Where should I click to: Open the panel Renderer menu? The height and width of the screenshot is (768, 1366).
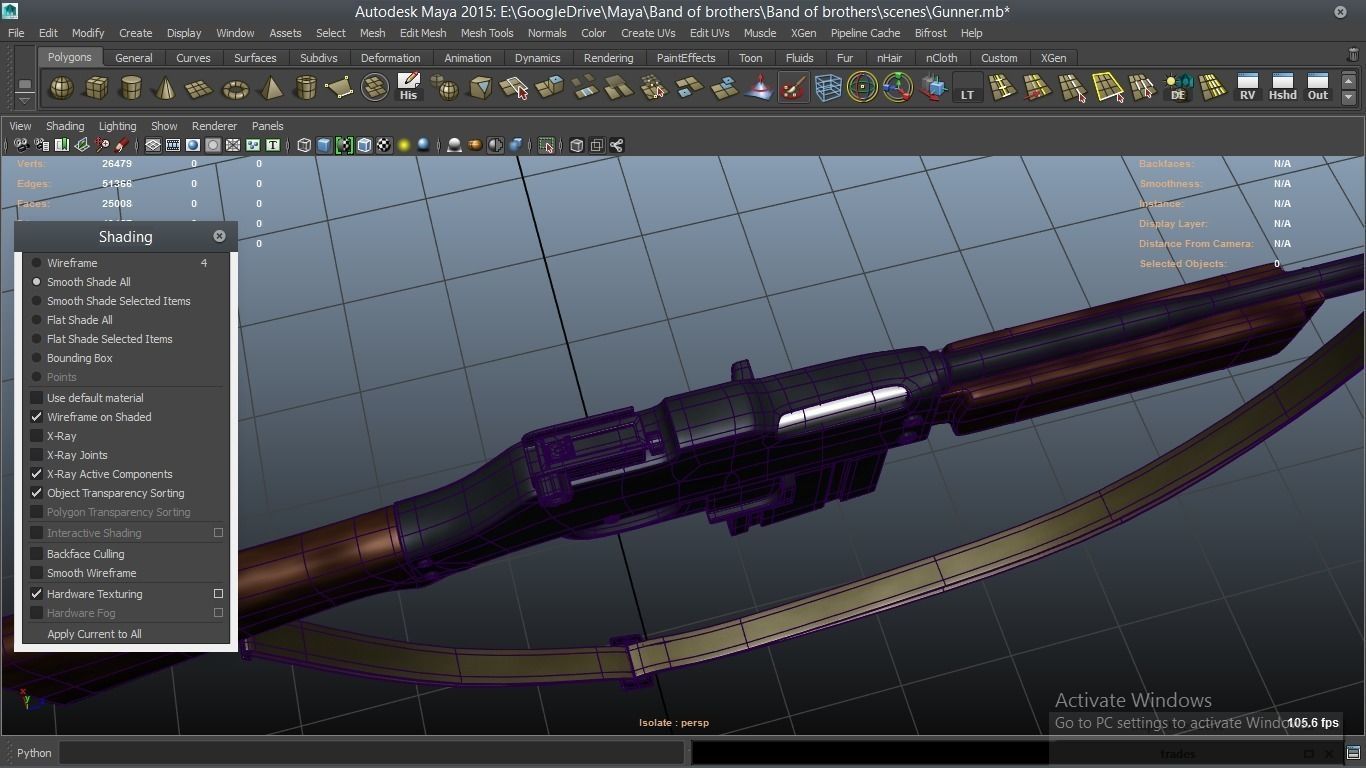point(214,126)
